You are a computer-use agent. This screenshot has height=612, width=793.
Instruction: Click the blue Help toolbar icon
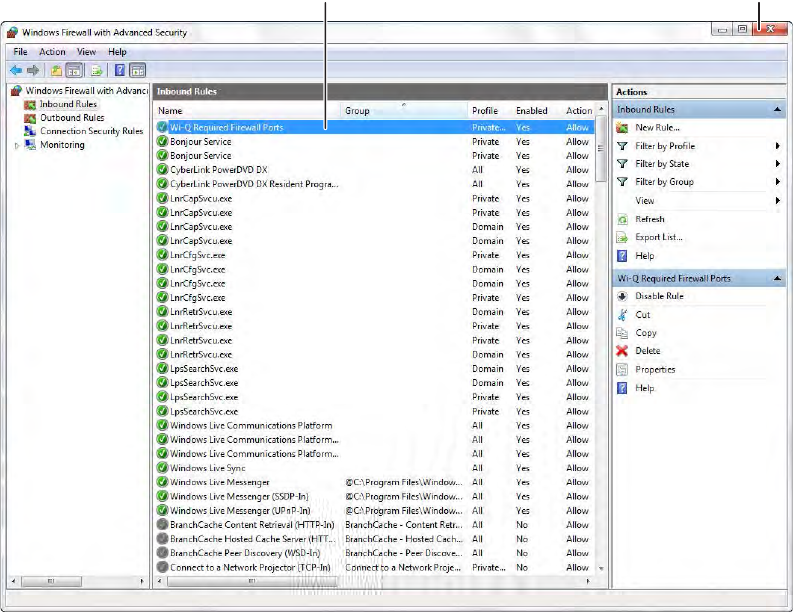pos(119,70)
